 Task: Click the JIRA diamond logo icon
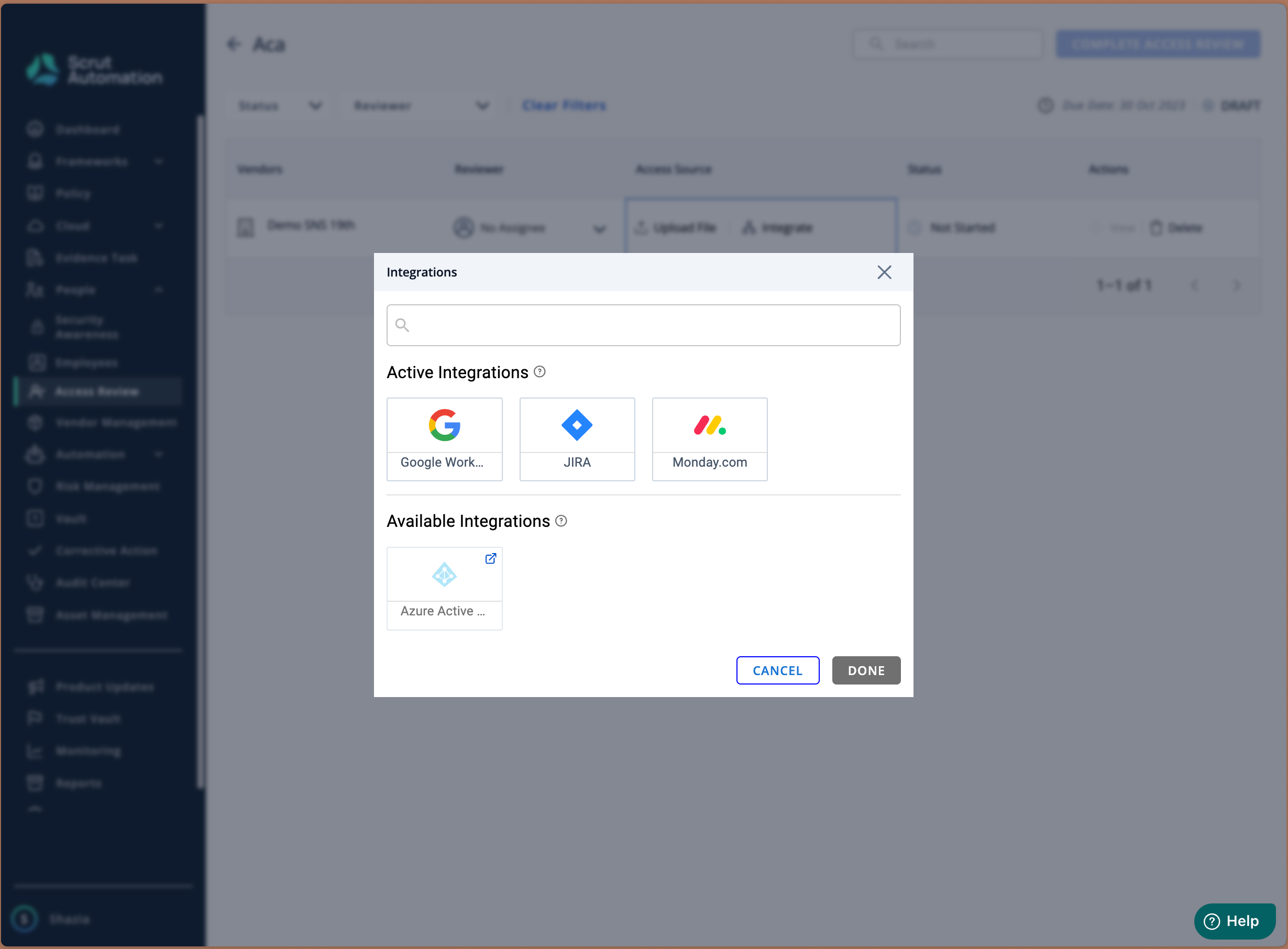pyautogui.click(x=577, y=425)
